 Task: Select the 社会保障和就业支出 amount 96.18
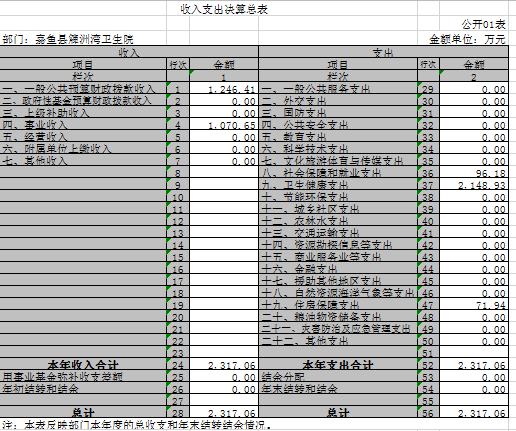474,172
